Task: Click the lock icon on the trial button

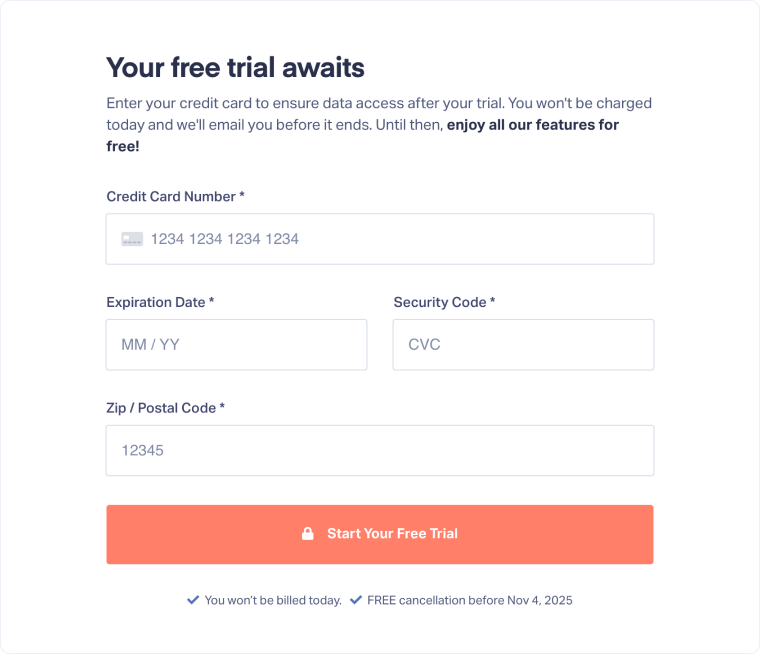Action: (x=308, y=534)
